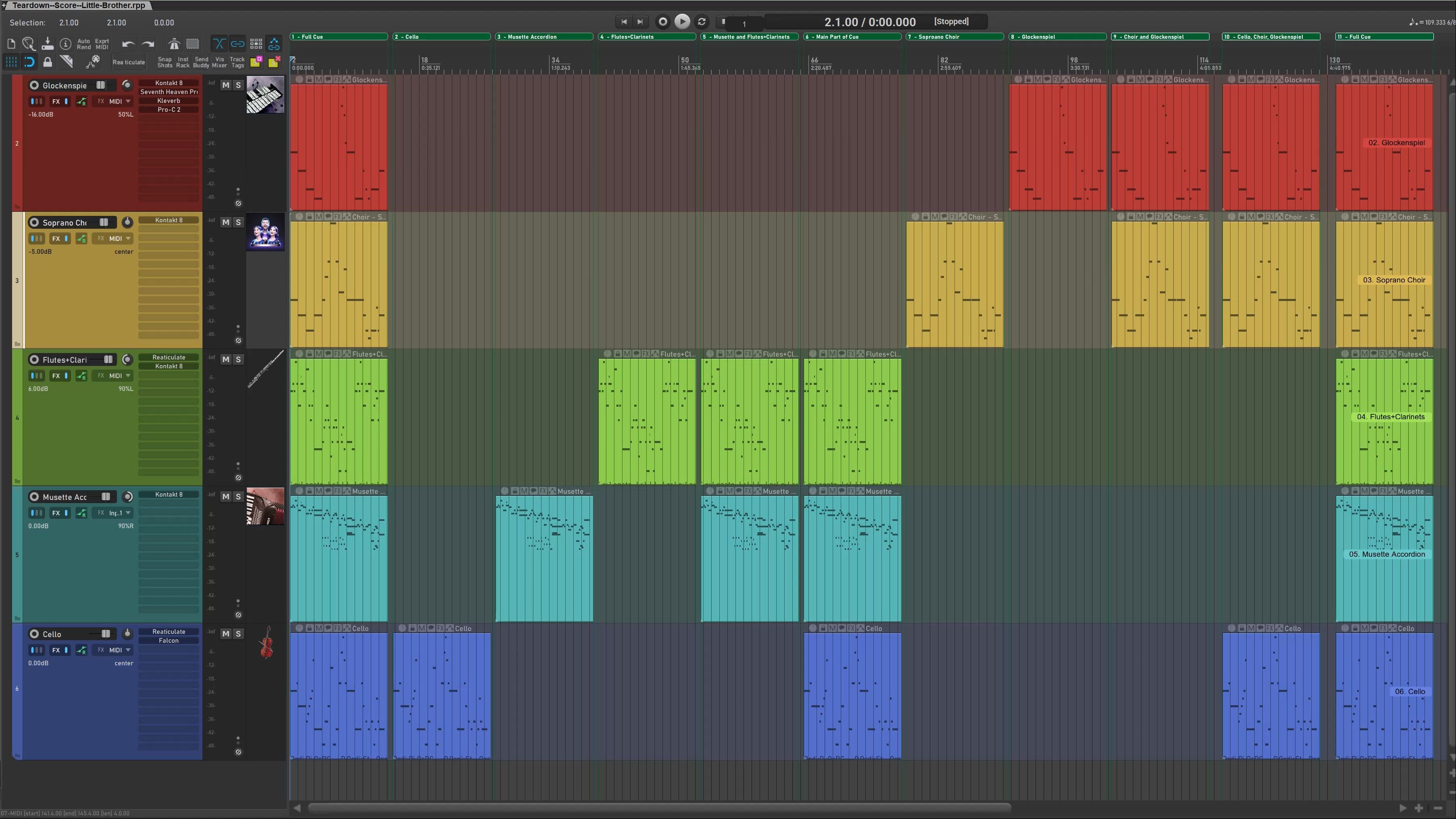Select the '3 - Musette Accordion' region

pos(544,37)
